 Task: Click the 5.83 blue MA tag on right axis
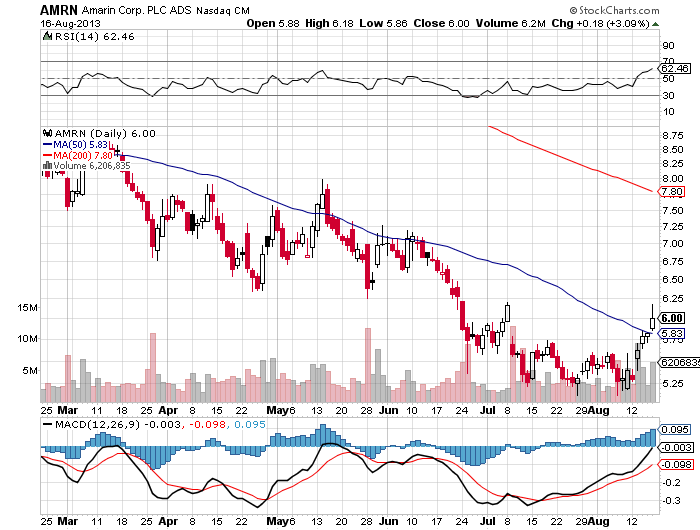click(x=672, y=334)
